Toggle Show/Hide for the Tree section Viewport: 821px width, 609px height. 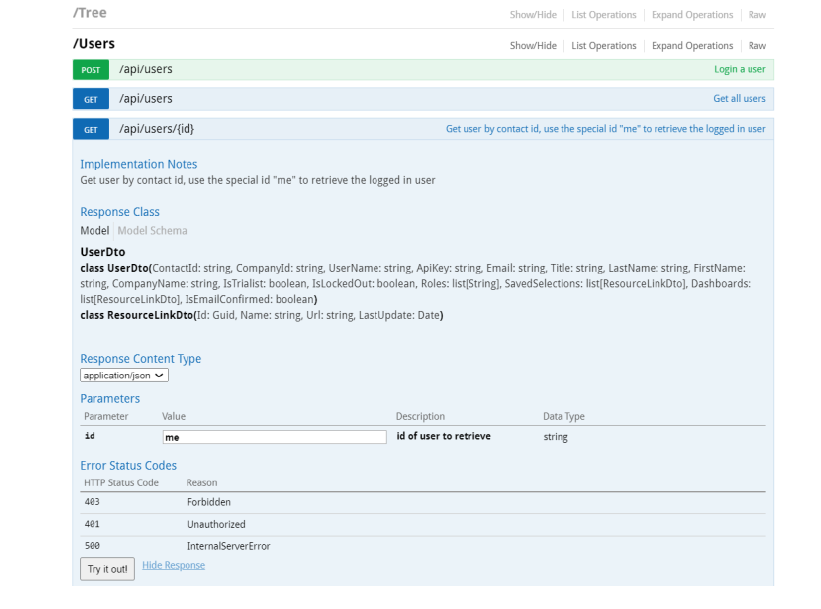click(x=533, y=15)
